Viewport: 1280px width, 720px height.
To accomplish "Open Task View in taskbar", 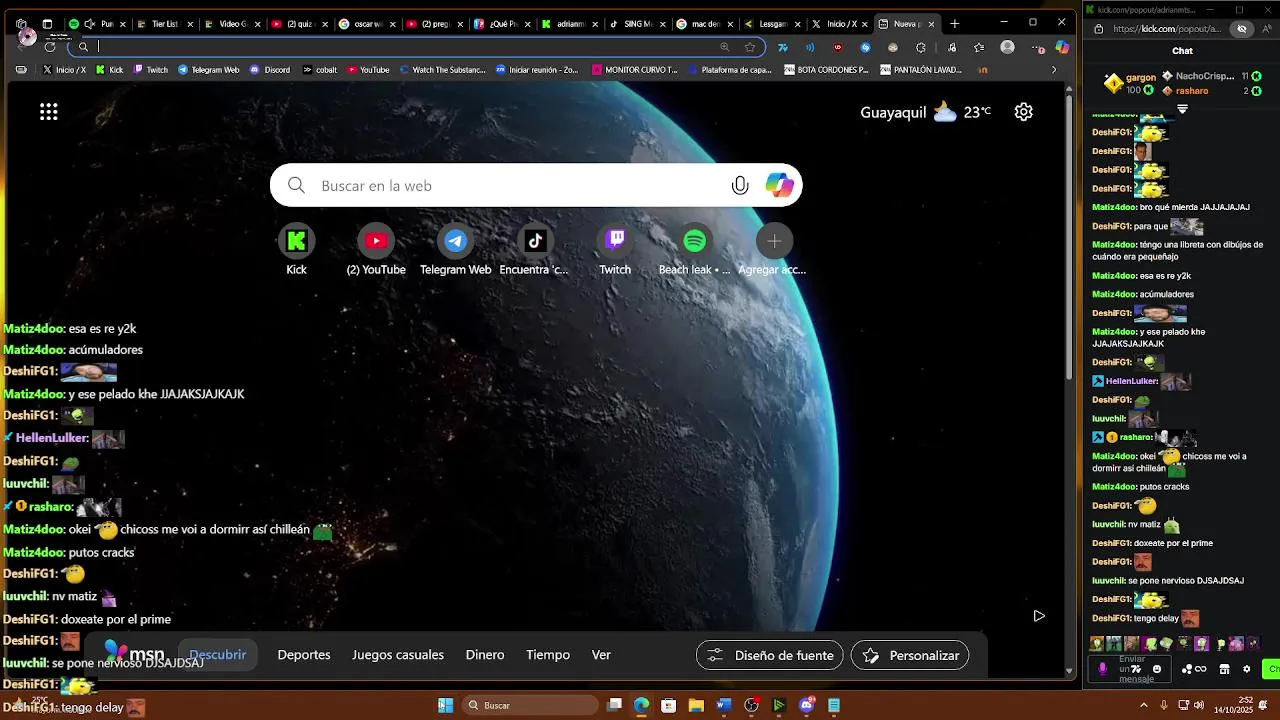I will 615,705.
